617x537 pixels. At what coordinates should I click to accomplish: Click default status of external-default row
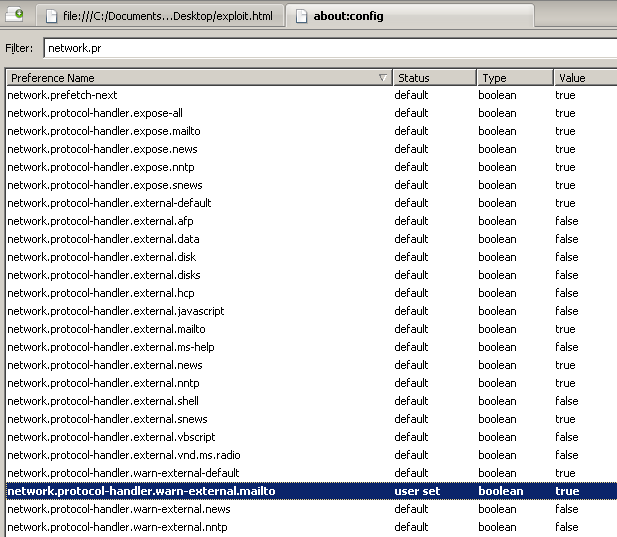coord(411,203)
